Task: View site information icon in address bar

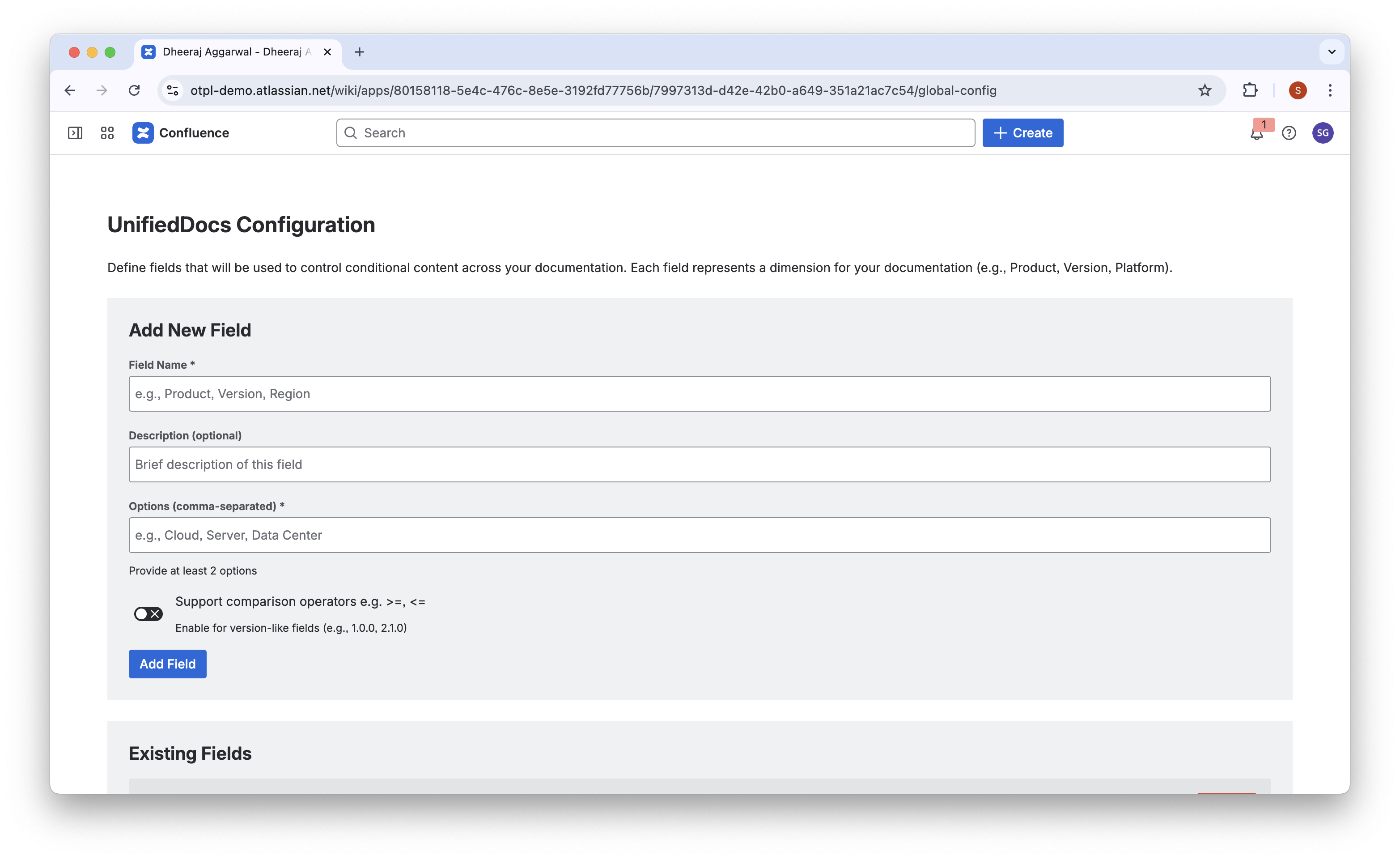Action: click(173, 90)
